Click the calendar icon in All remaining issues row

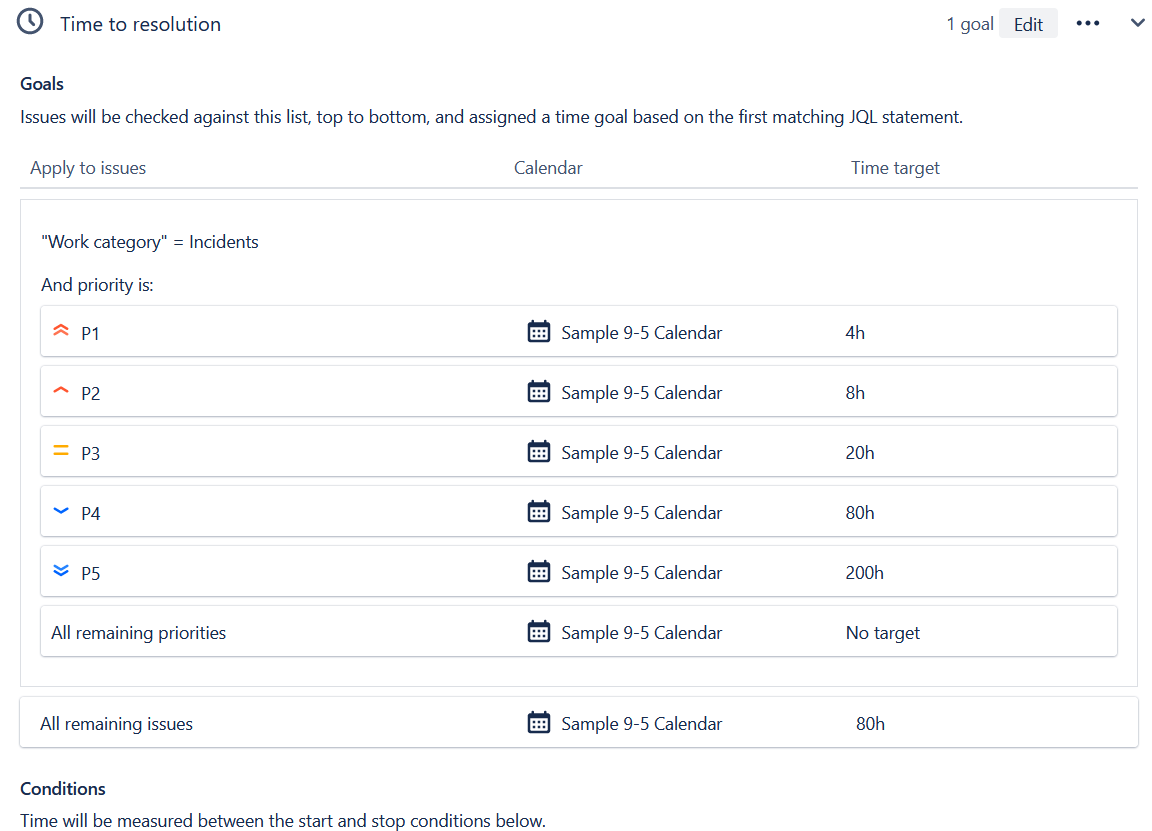[539, 722]
